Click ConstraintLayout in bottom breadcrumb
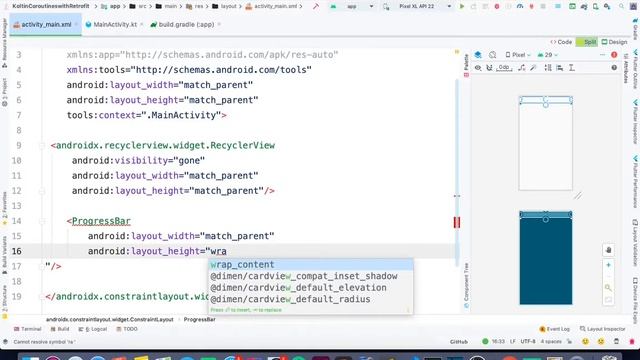The width and height of the screenshot is (640, 360). click(109, 320)
